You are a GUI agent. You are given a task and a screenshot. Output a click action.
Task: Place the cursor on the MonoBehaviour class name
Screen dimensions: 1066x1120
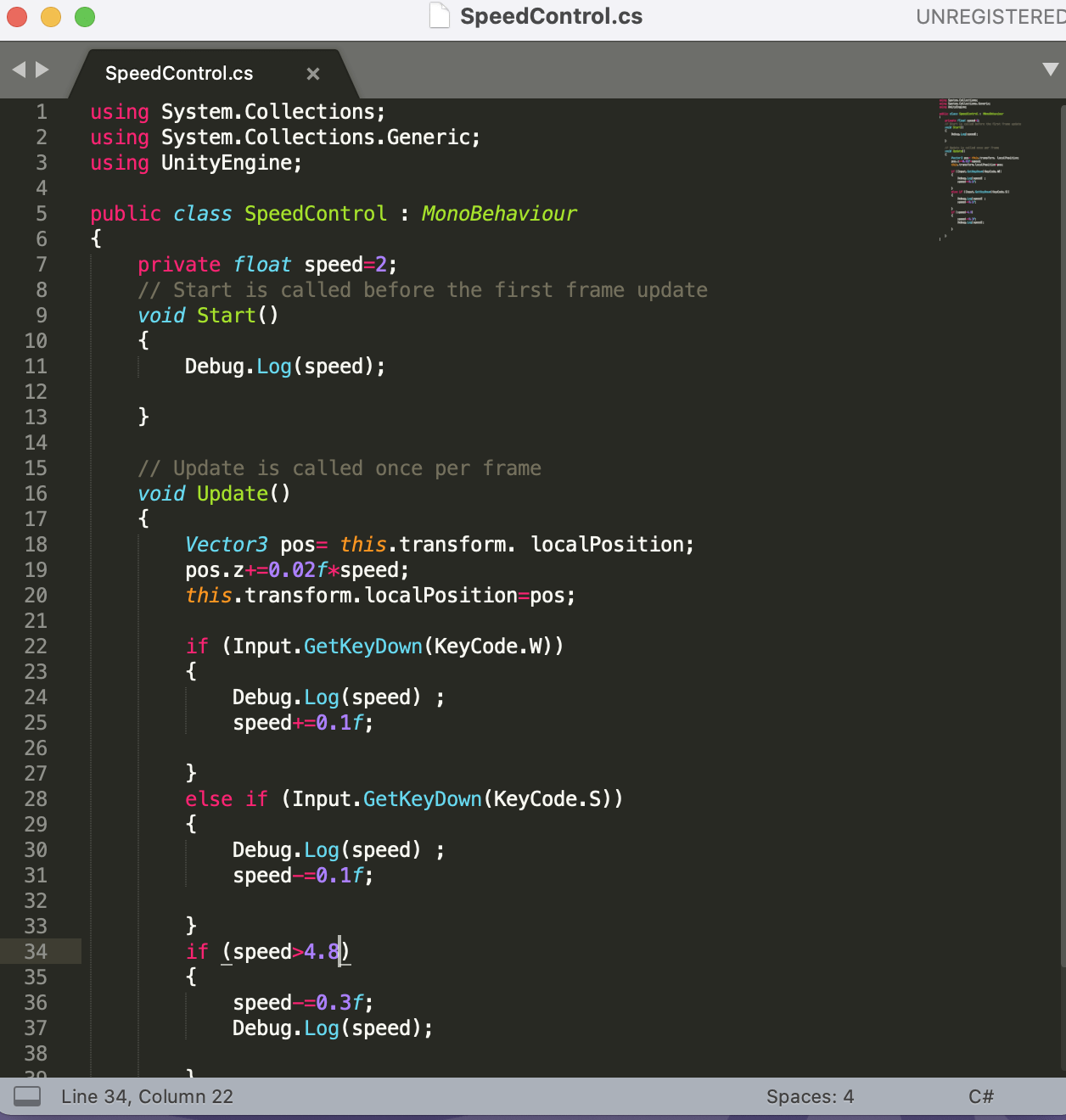pos(498,214)
